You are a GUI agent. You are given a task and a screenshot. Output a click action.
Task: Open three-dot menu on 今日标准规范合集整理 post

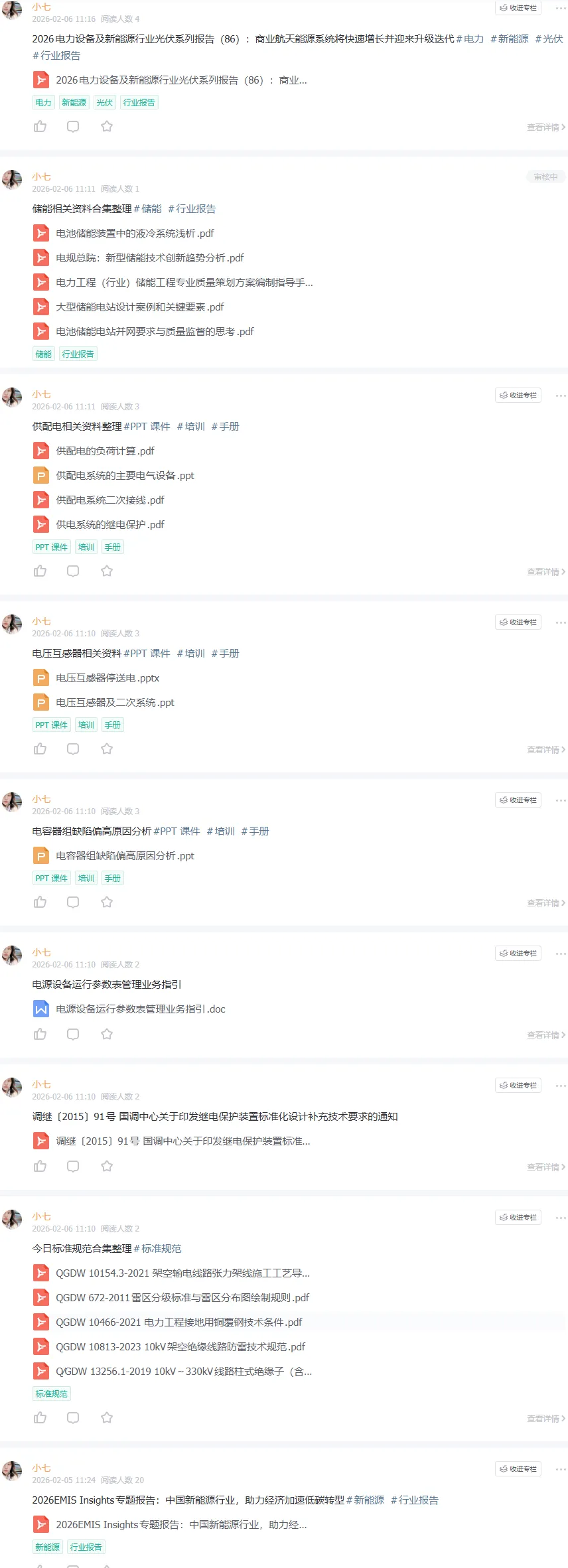pos(561,1218)
